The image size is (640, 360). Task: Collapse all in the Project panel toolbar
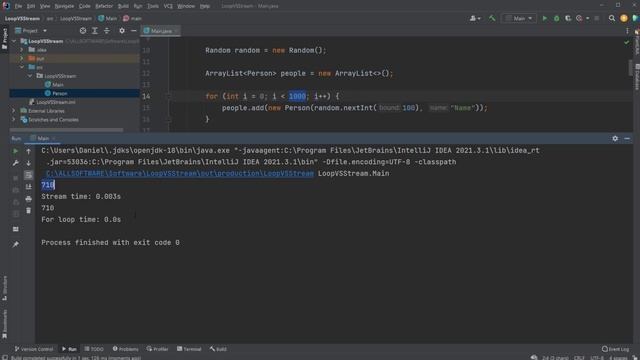[x=107, y=31]
